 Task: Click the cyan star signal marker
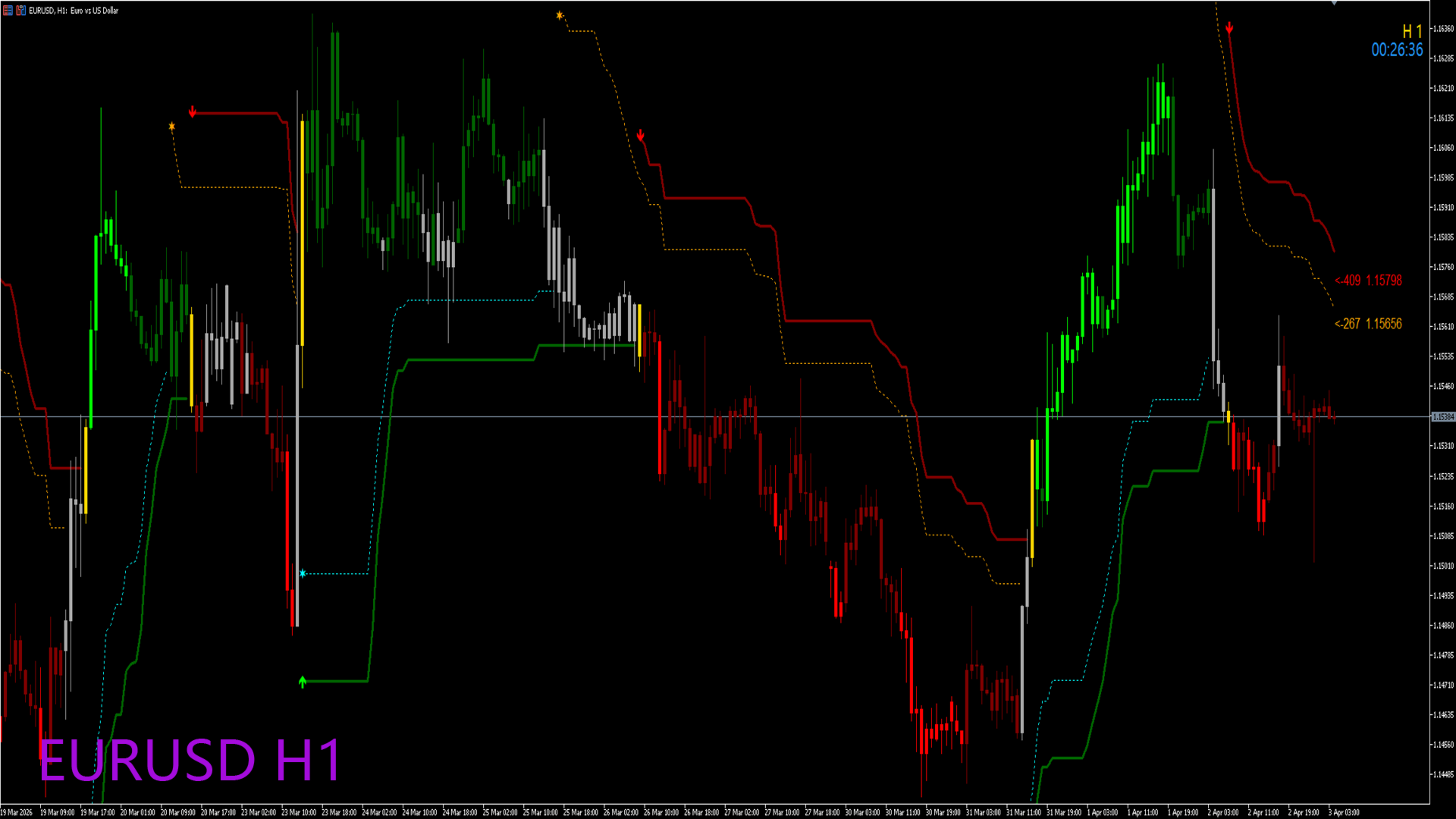point(303,573)
